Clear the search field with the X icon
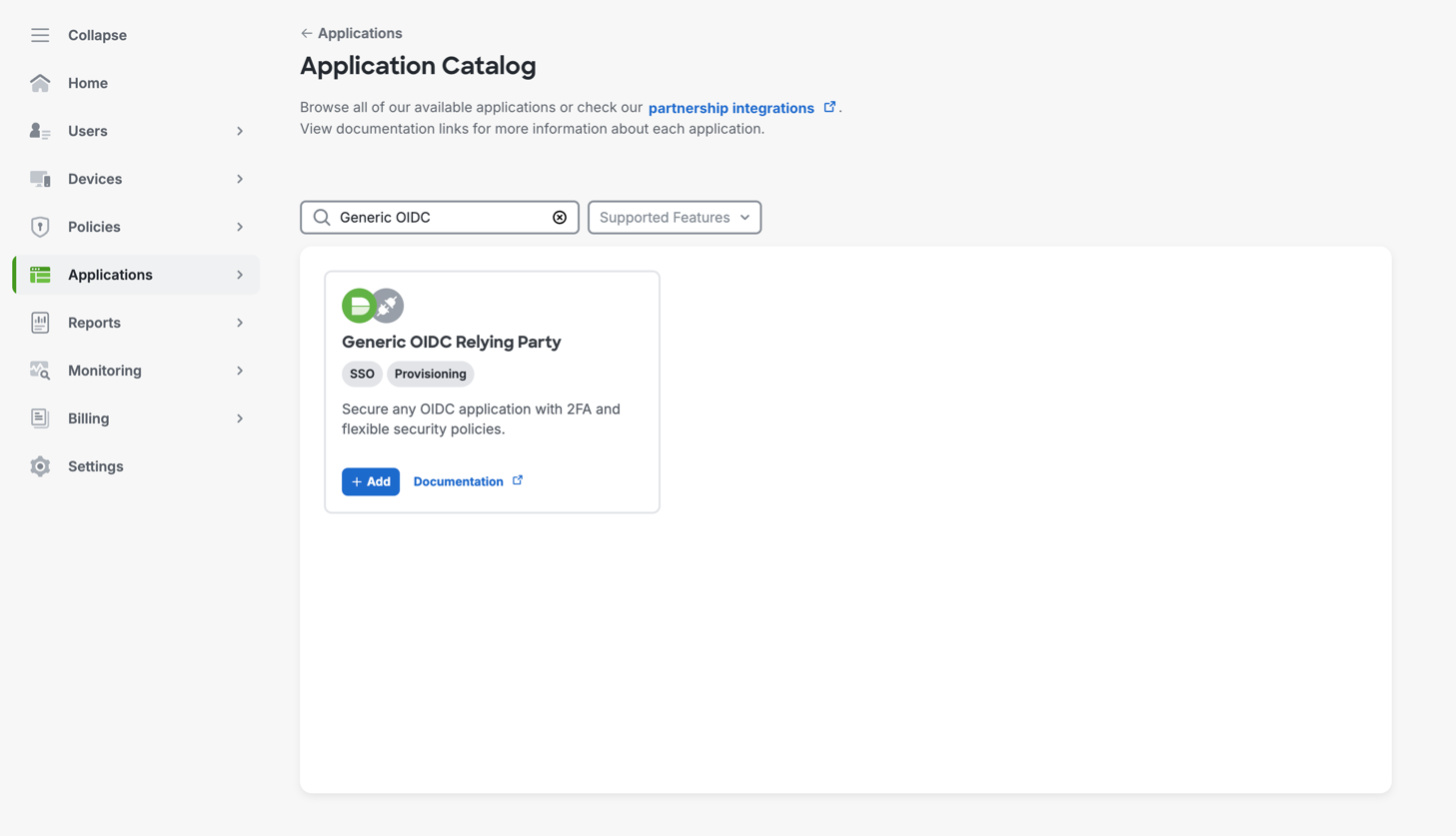 click(560, 217)
